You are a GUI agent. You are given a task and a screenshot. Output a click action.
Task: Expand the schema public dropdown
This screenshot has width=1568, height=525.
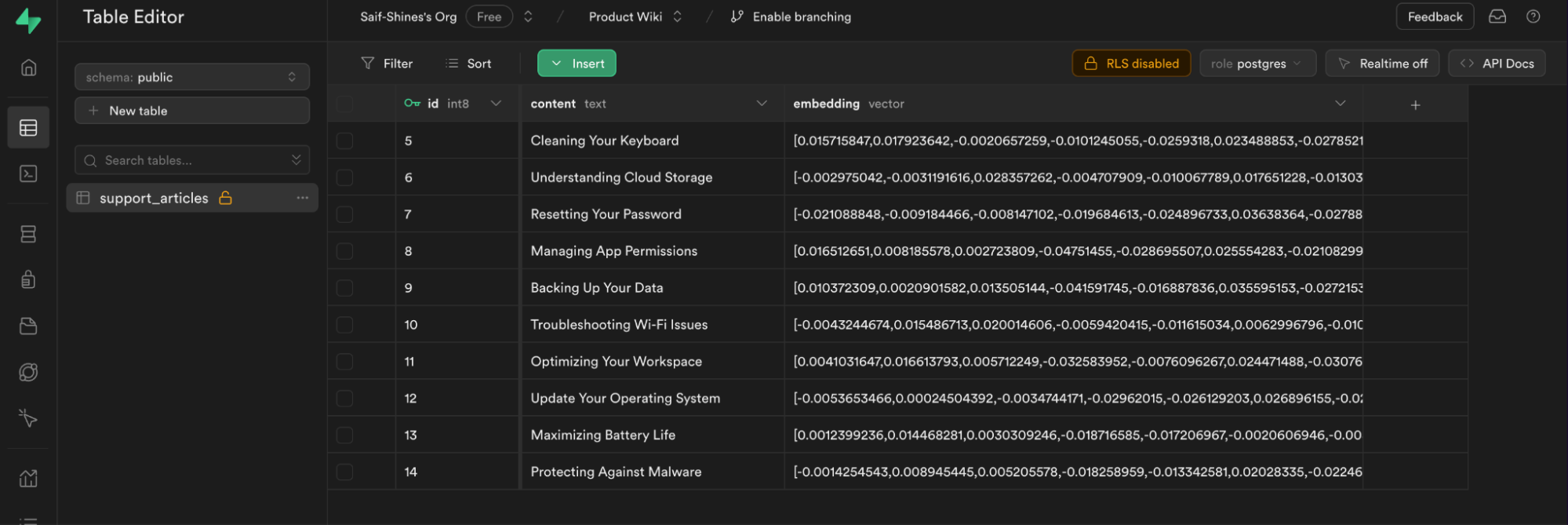(191, 77)
